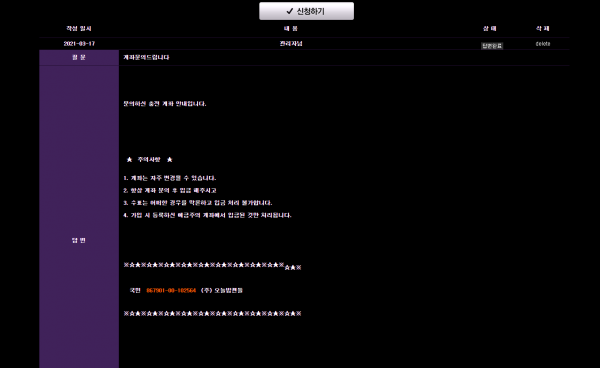
Task: Click the 계좌문의드립니다 question text
Action: tap(146, 57)
